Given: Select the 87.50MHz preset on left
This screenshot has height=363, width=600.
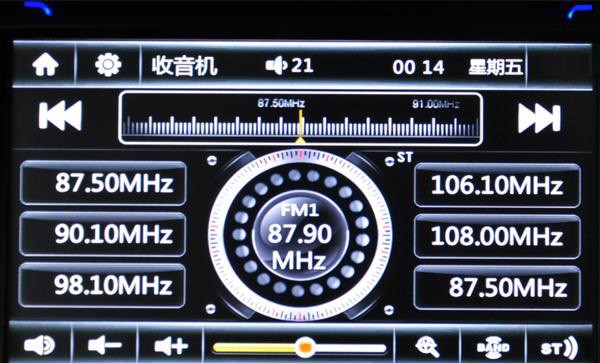Looking at the screenshot, I should (103, 183).
